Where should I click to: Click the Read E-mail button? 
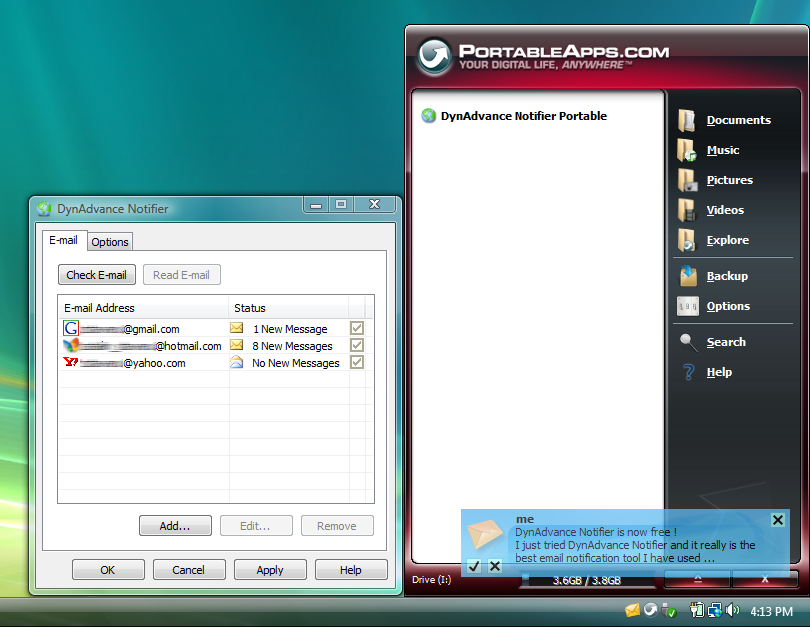[181, 275]
